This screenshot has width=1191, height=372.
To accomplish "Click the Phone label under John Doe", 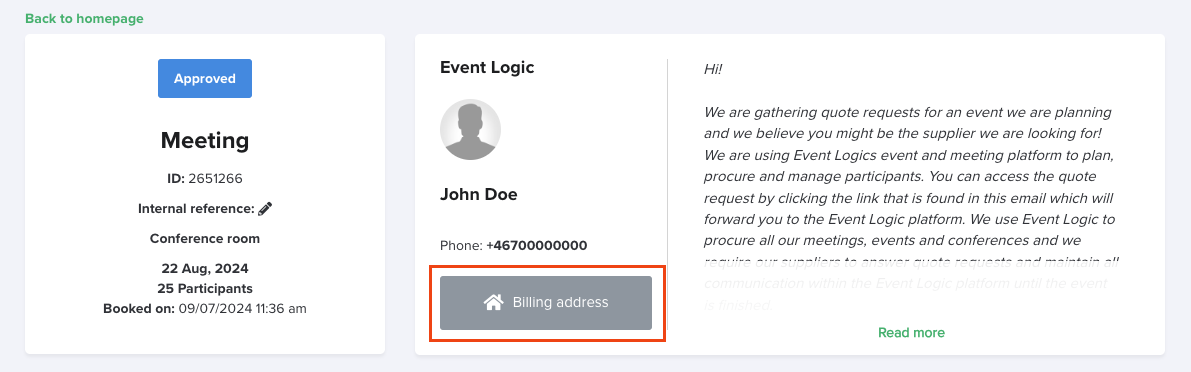I will tap(461, 246).
